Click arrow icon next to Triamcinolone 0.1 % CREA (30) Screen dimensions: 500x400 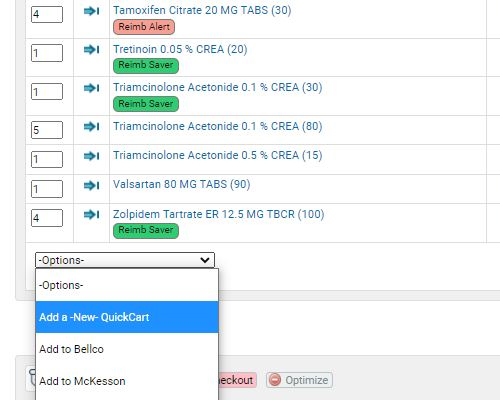click(x=91, y=88)
